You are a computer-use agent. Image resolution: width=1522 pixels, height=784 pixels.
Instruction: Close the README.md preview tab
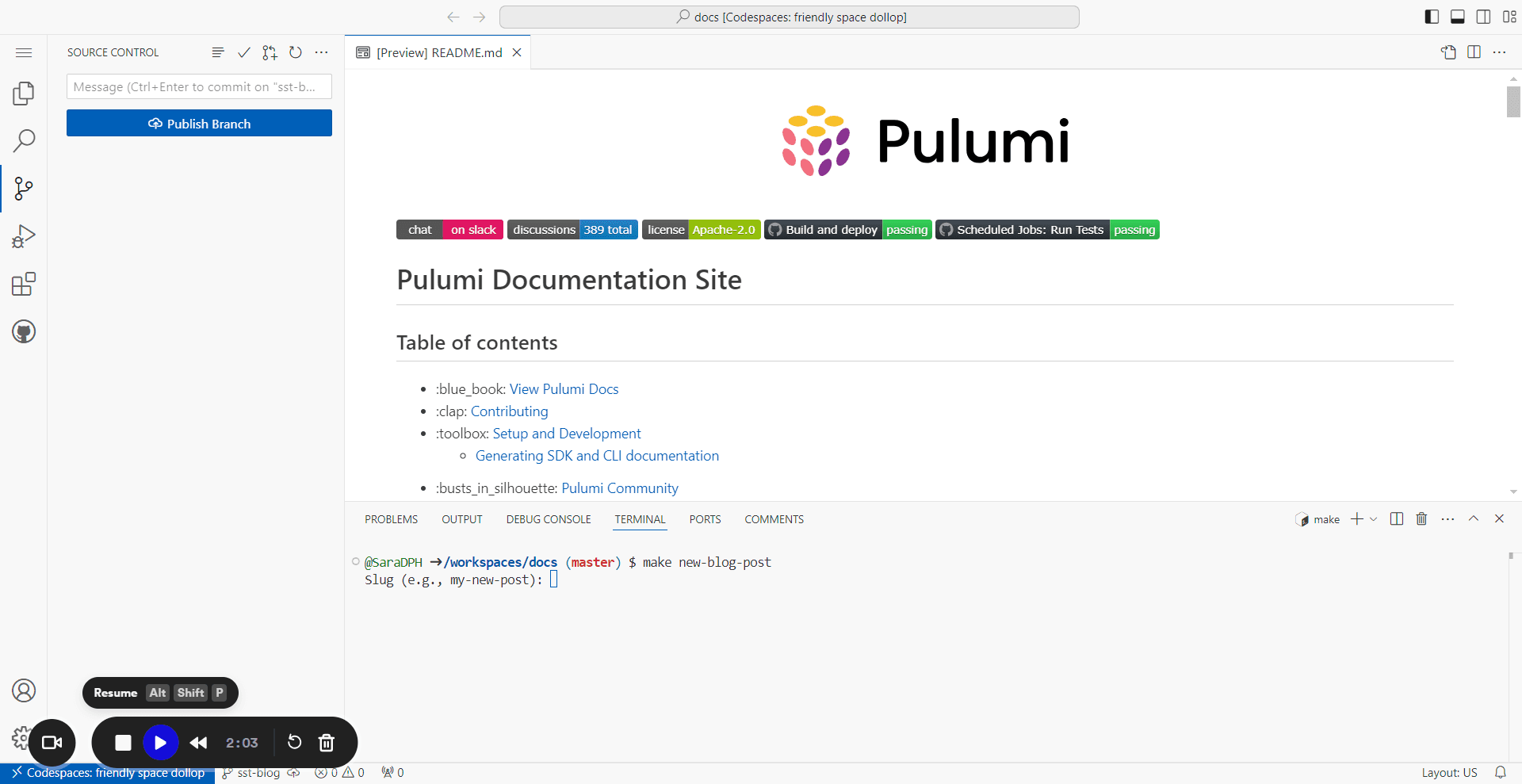pos(517,52)
